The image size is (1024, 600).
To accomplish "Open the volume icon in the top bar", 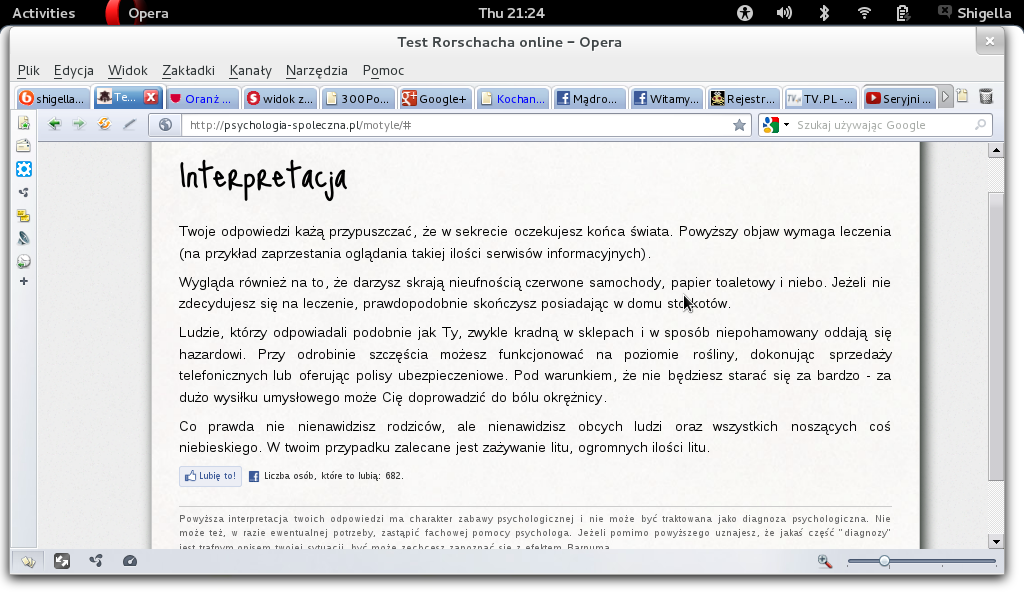I will (784, 13).
